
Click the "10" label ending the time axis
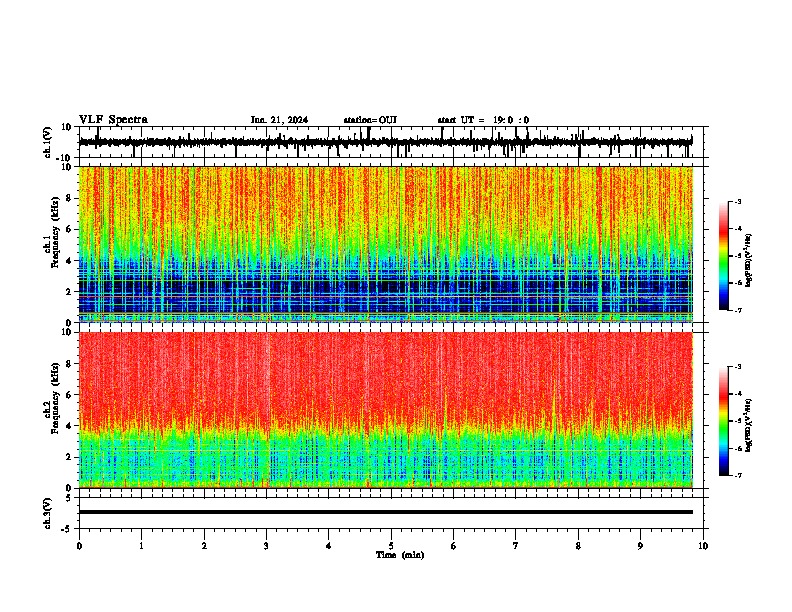tap(703, 546)
